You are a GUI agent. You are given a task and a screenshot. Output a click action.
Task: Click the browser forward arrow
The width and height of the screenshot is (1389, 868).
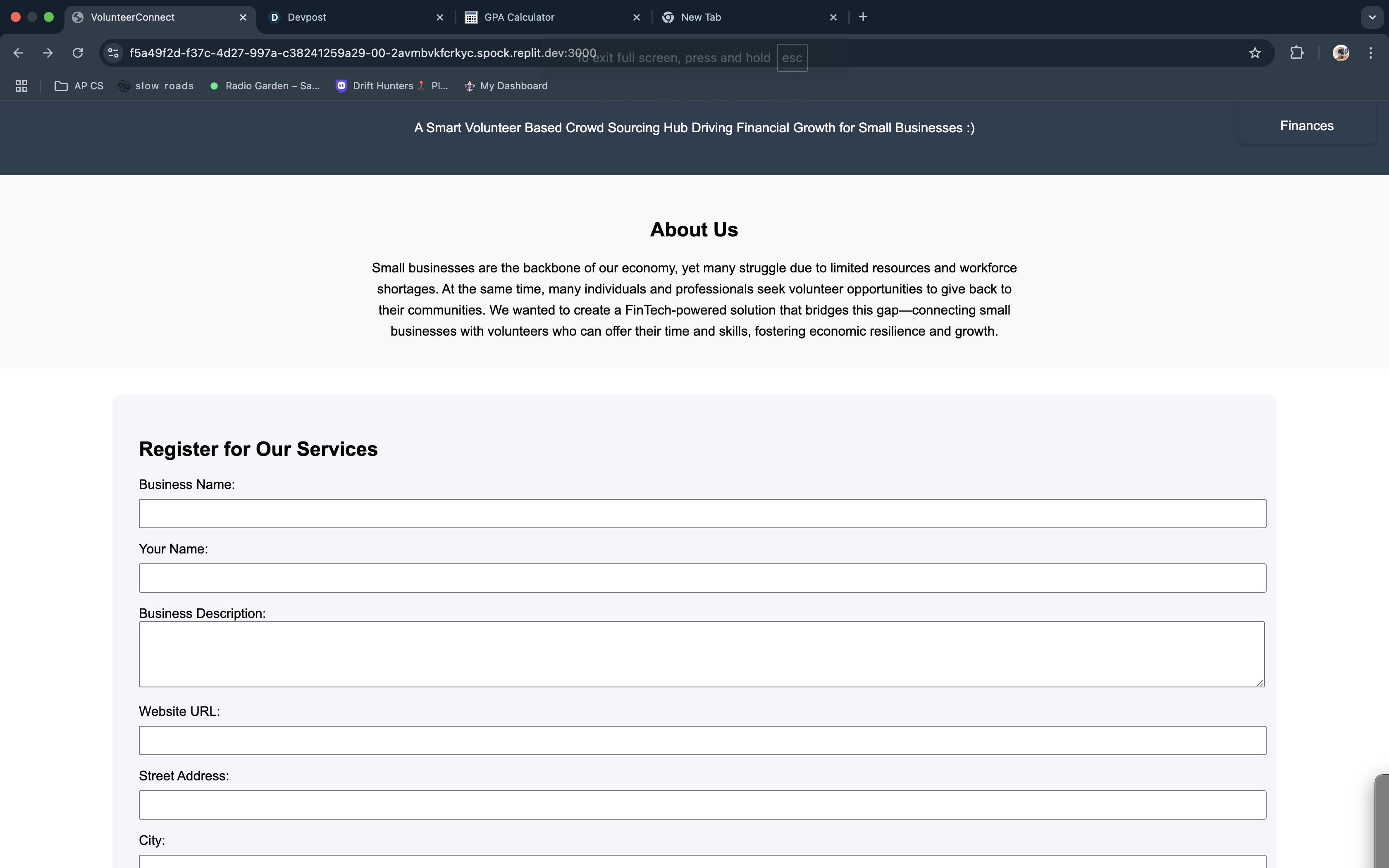pos(48,53)
